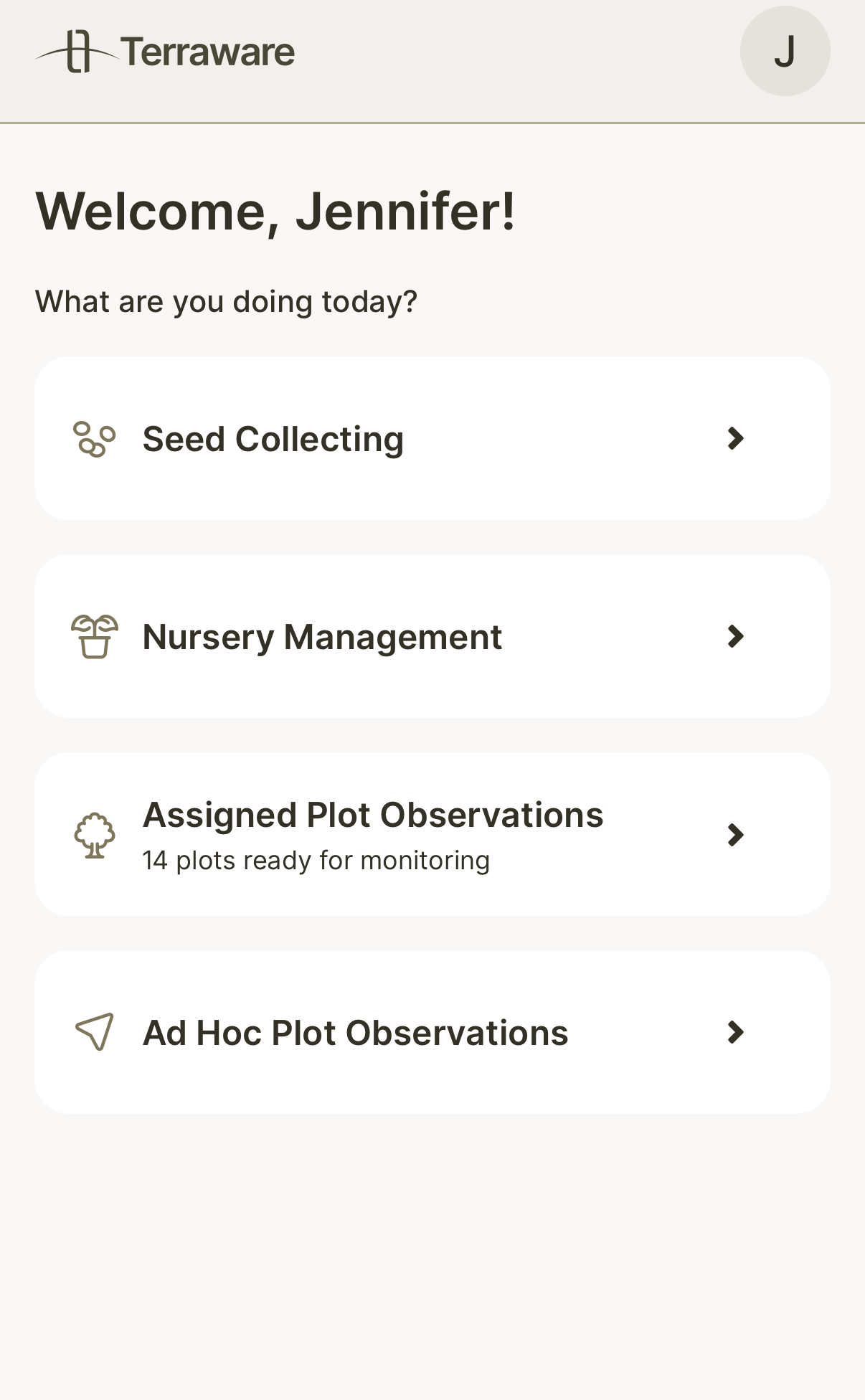Click "14 plots ready for monitoring" text
This screenshot has width=865, height=1400.
pos(316,860)
